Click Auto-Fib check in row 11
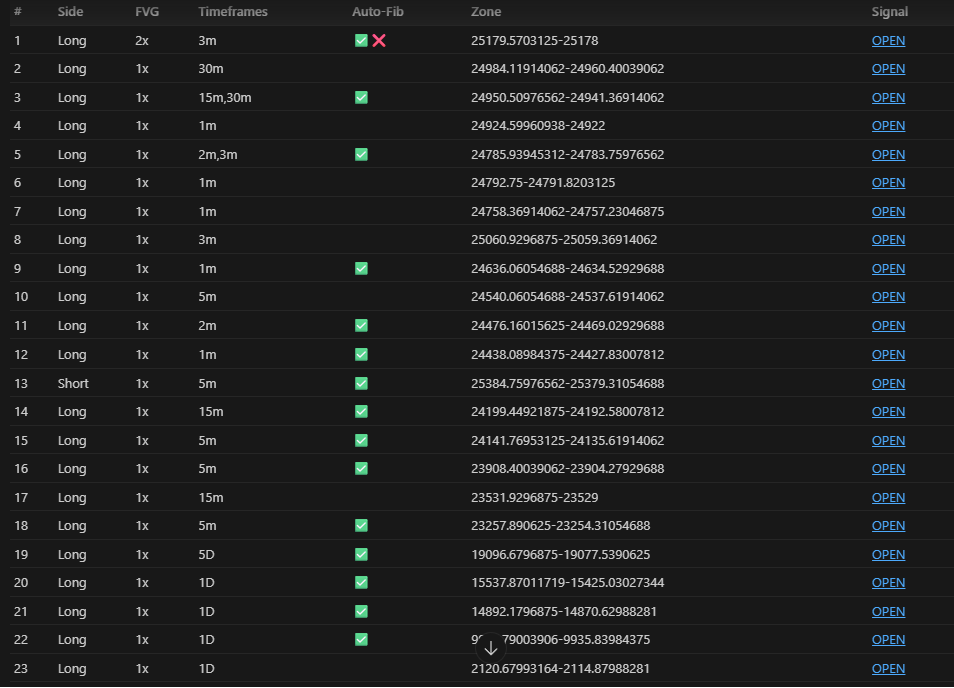Screen dimensions: 954x688 click(x=361, y=325)
